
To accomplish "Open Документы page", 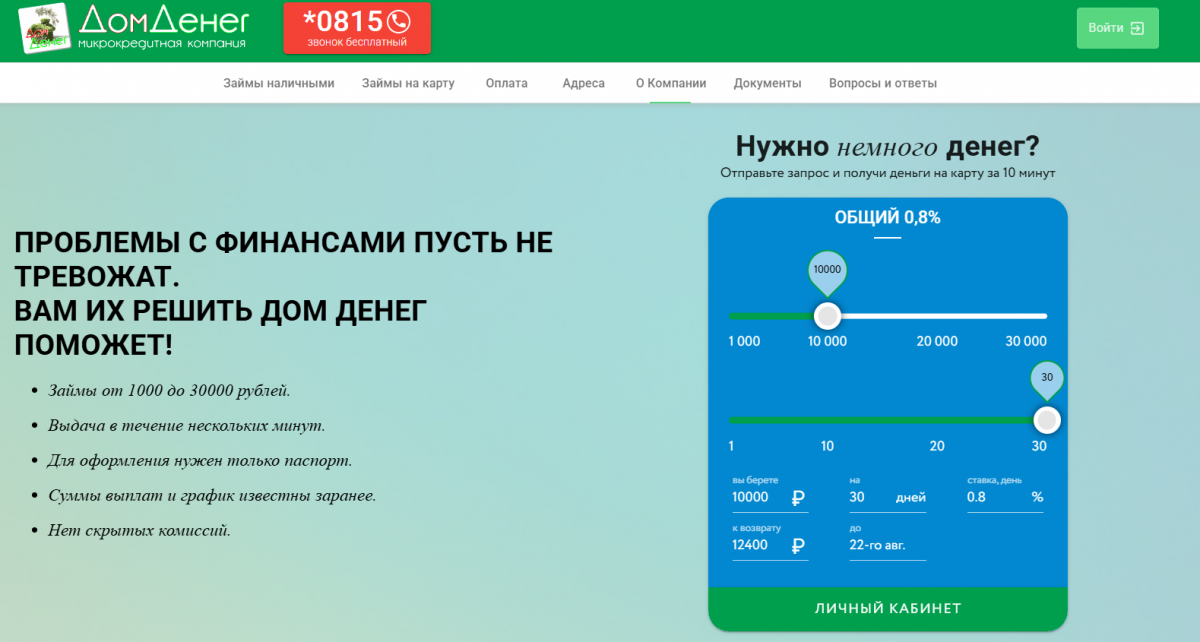I will point(768,83).
